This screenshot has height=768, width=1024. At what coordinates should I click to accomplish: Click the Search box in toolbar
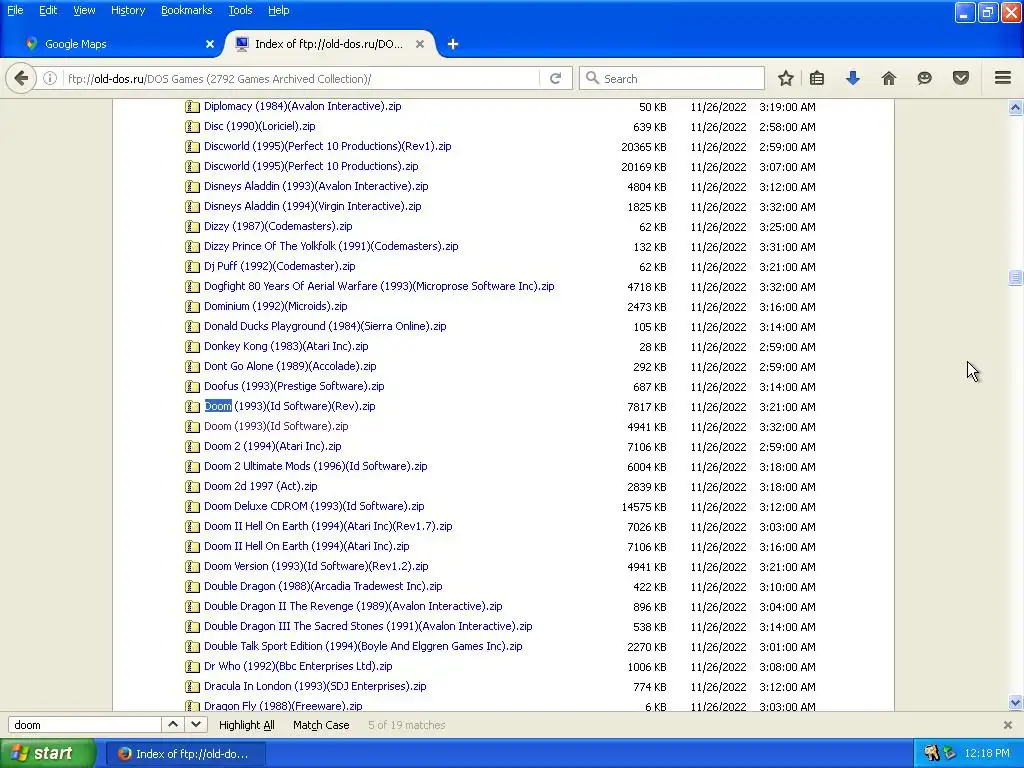tap(671, 78)
